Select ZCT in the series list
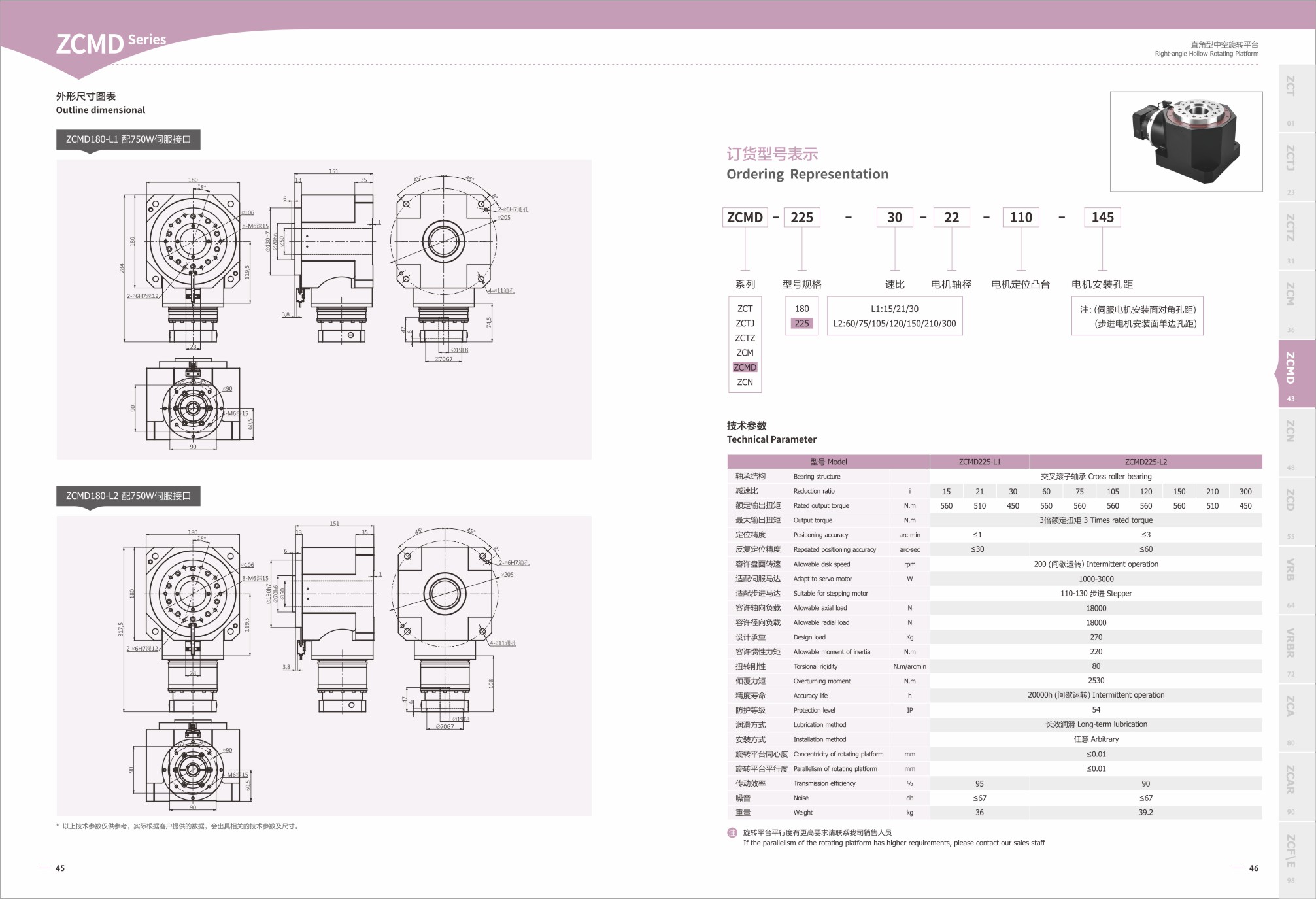1316x899 pixels. (745, 309)
